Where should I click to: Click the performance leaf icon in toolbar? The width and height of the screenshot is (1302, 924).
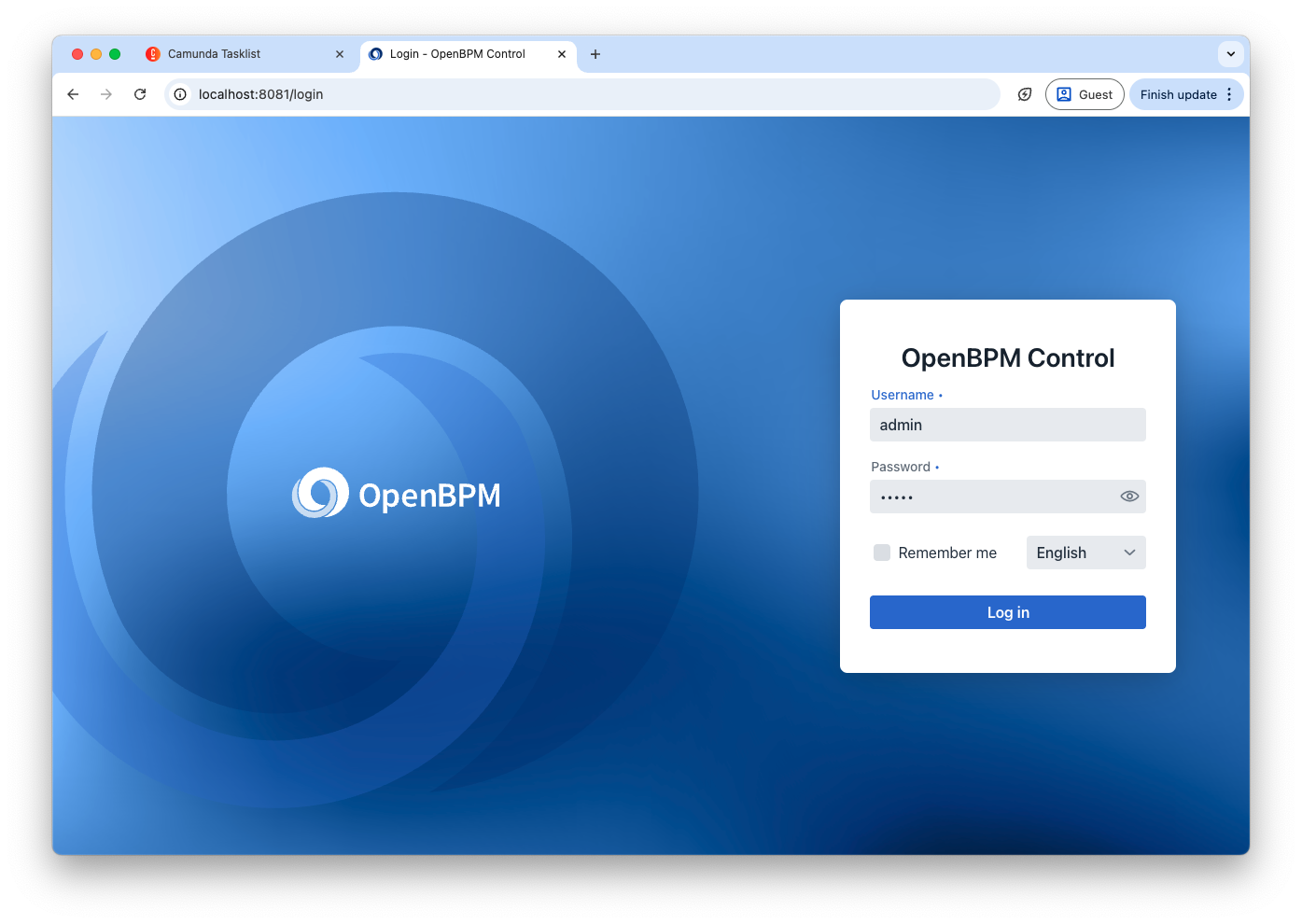(x=1025, y=94)
